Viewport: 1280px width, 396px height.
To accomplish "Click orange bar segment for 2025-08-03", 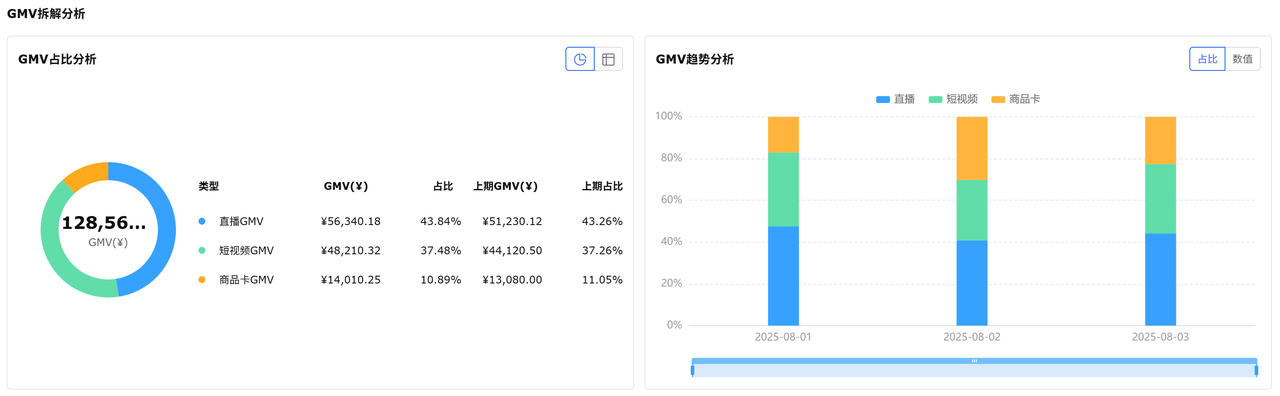I will [1160, 140].
